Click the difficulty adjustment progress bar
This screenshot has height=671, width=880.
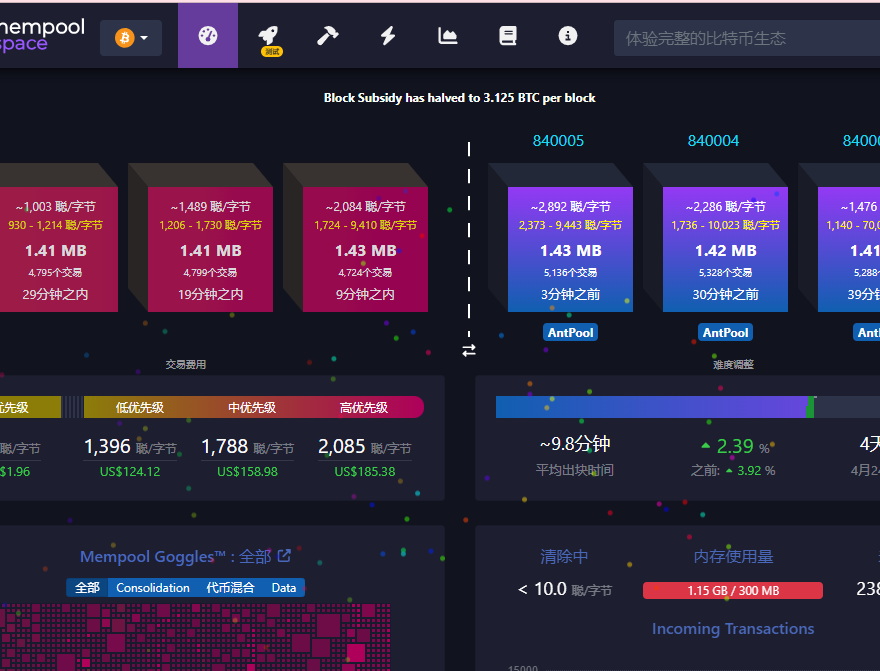tap(688, 407)
